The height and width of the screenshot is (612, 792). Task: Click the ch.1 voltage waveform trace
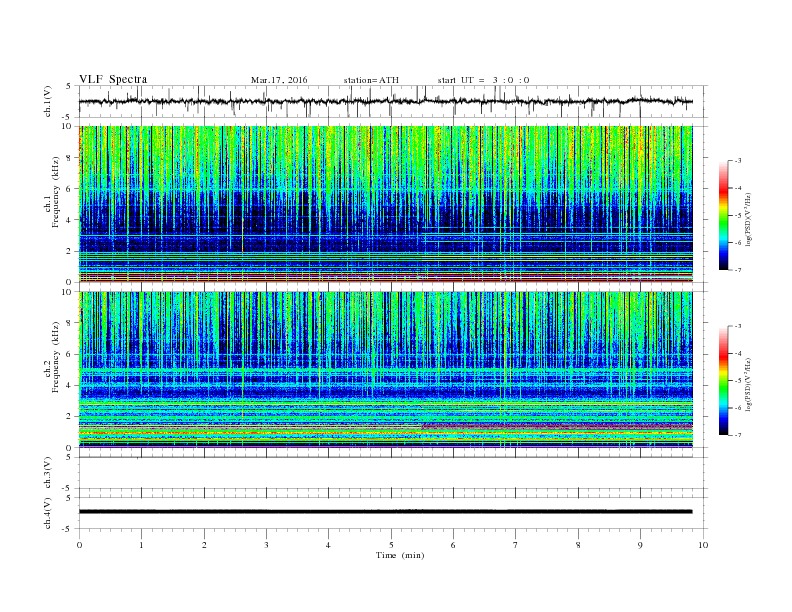(385, 101)
